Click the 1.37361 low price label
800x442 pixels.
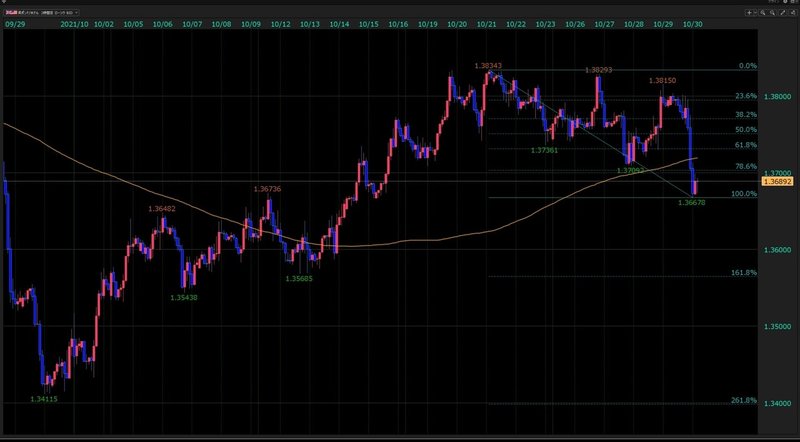click(x=544, y=150)
